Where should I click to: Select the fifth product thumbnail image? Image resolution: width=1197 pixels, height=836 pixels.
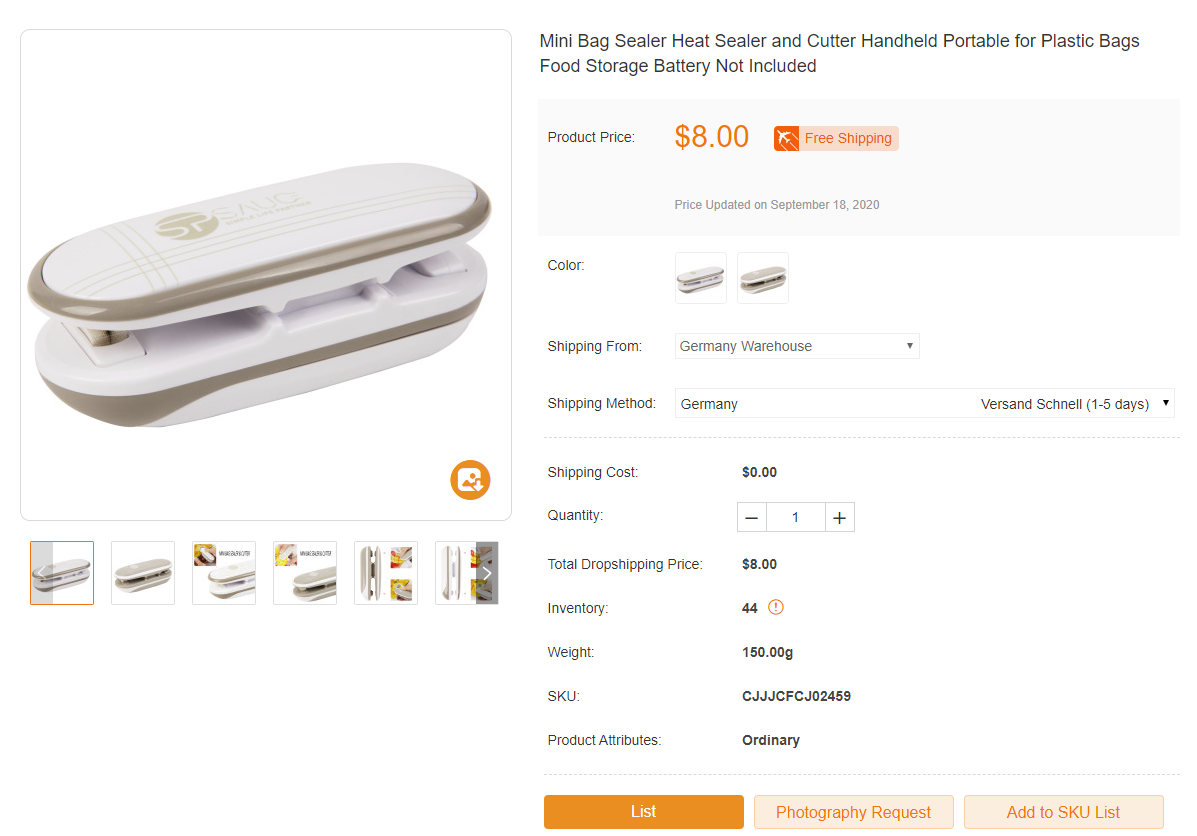coord(386,573)
